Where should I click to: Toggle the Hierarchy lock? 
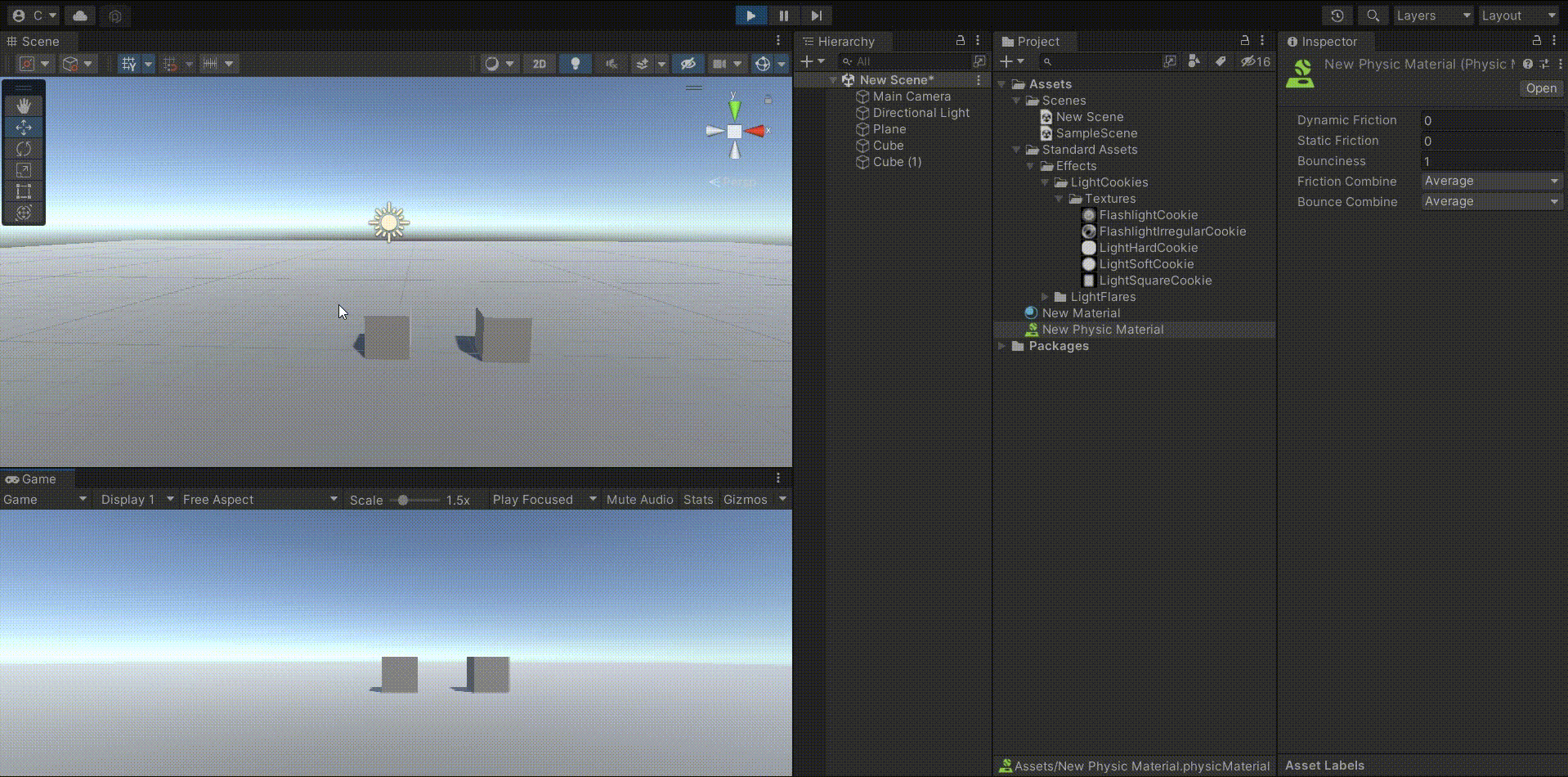(961, 41)
